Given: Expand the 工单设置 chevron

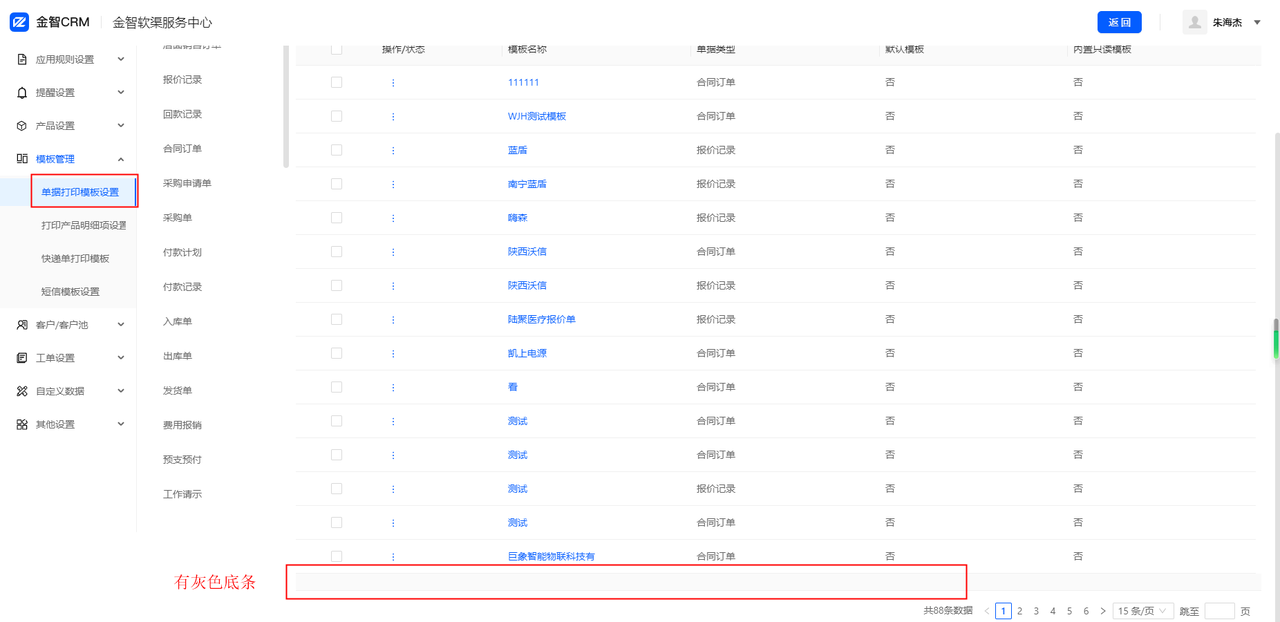Looking at the screenshot, I should click(121, 357).
